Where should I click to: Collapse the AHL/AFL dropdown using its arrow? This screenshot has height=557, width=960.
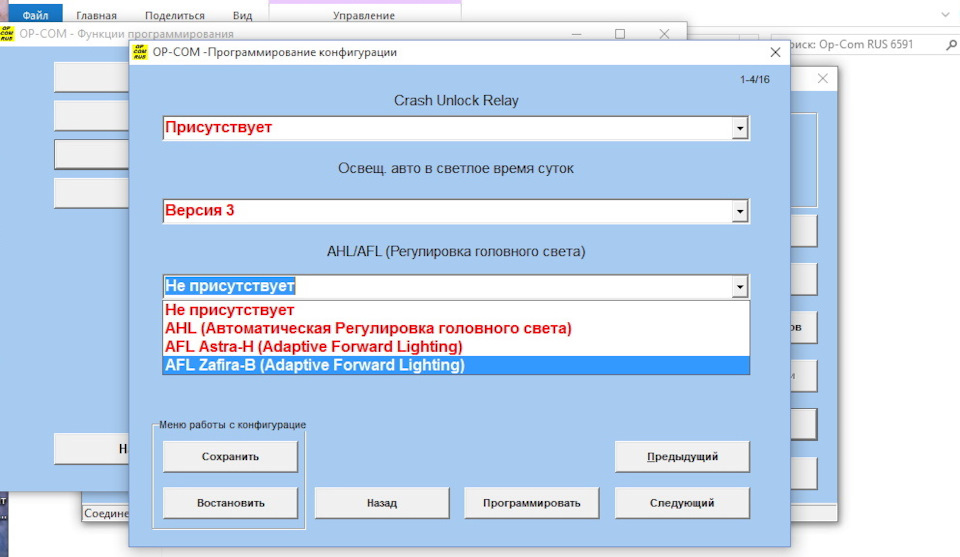(739, 287)
